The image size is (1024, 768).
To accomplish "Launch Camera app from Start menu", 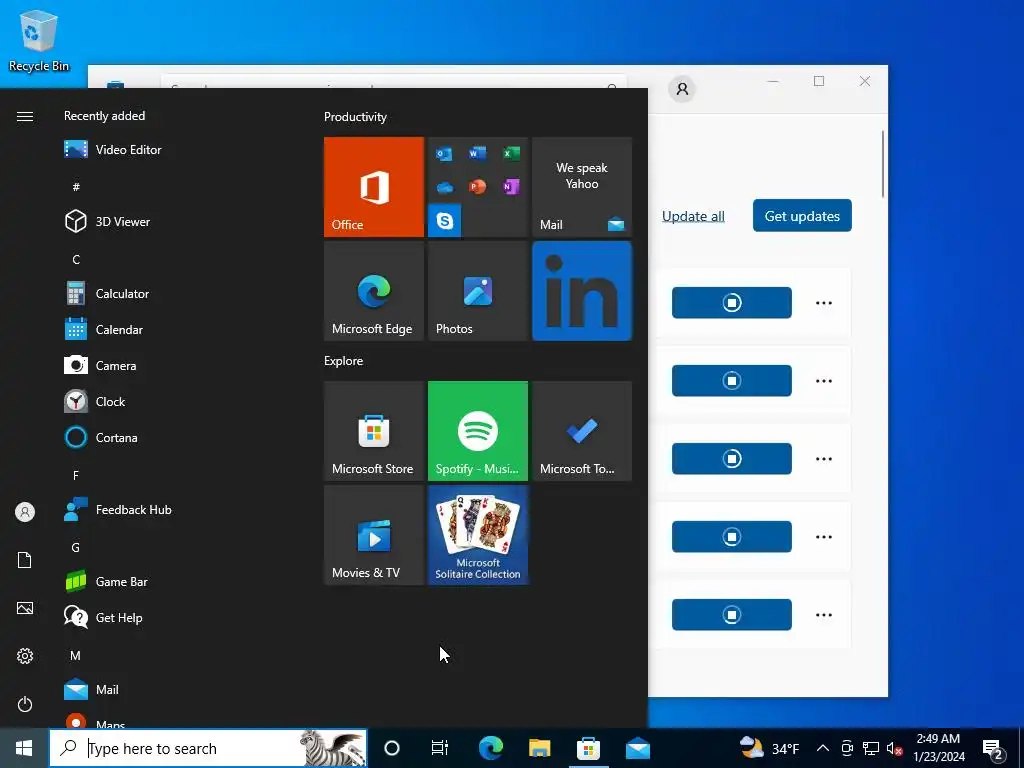I will pyautogui.click(x=101, y=366).
